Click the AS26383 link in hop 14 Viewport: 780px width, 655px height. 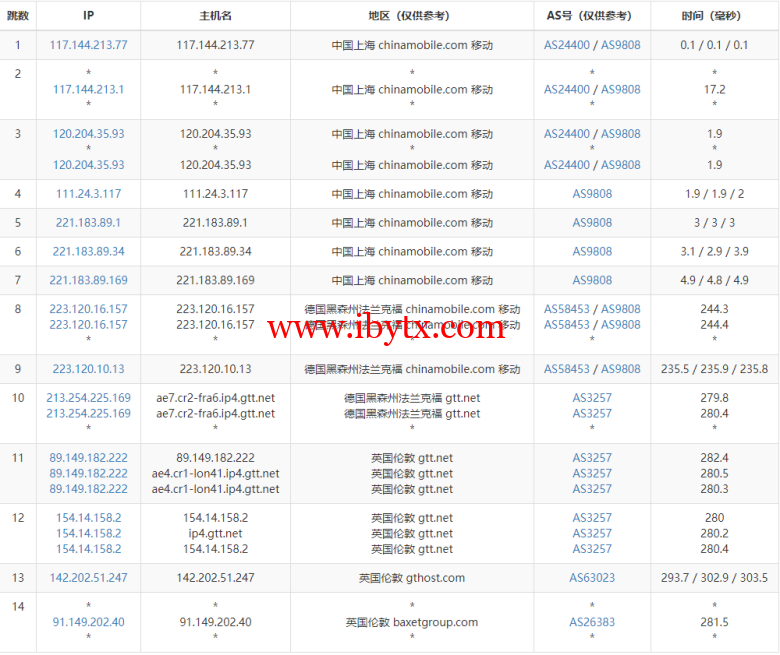592,622
